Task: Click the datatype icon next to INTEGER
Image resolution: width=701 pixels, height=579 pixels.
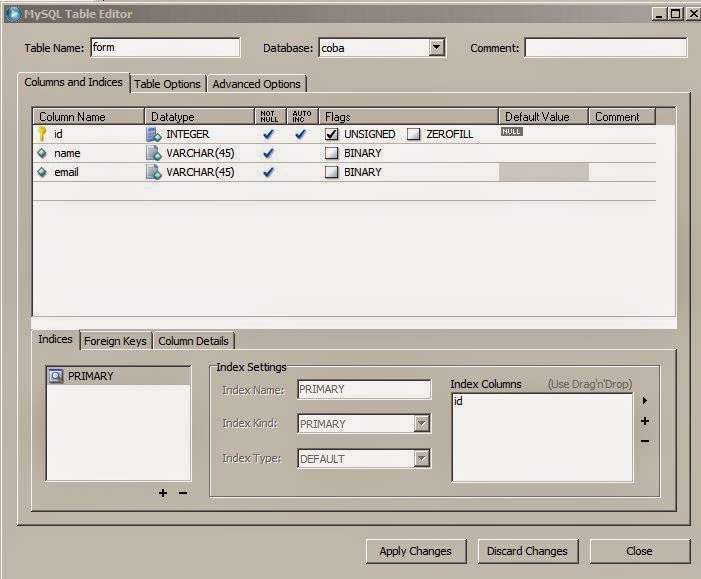Action: coord(153,134)
